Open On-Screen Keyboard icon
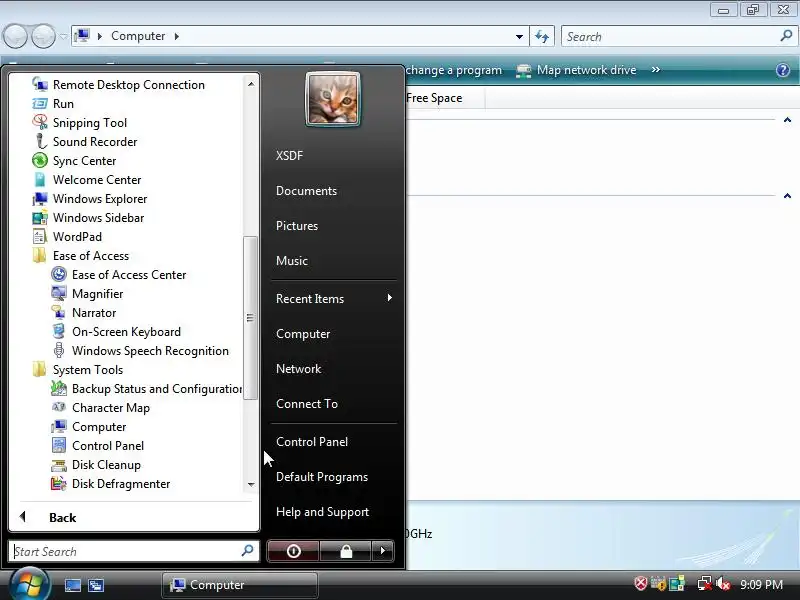This screenshot has height=600, width=800. pyautogui.click(x=59, y=332)
